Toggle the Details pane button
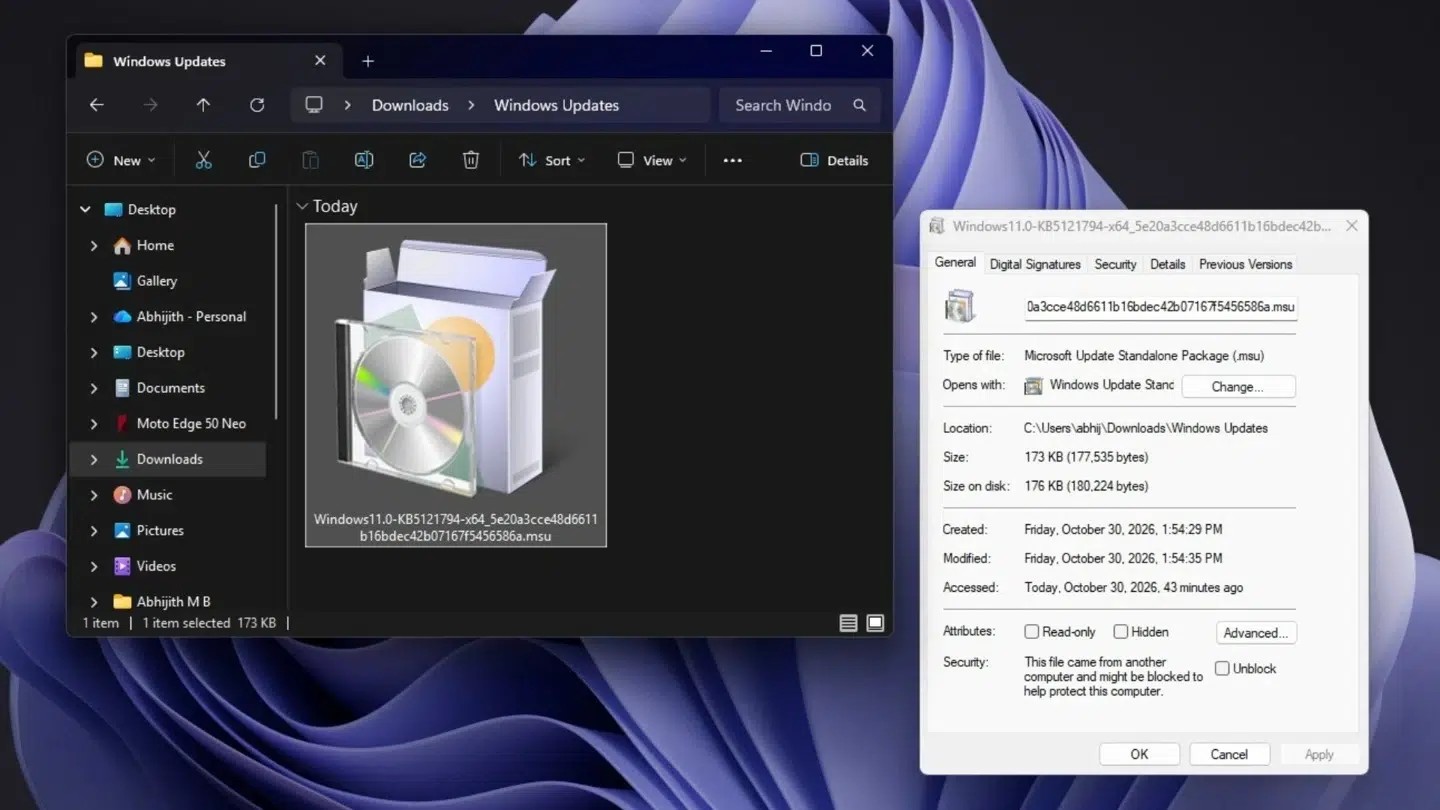 coord(834,160)
